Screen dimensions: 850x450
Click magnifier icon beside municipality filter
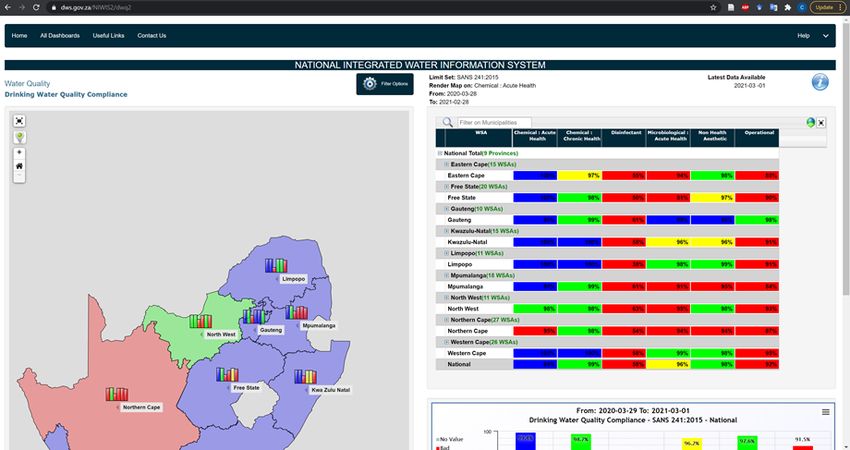pos(447,123)
